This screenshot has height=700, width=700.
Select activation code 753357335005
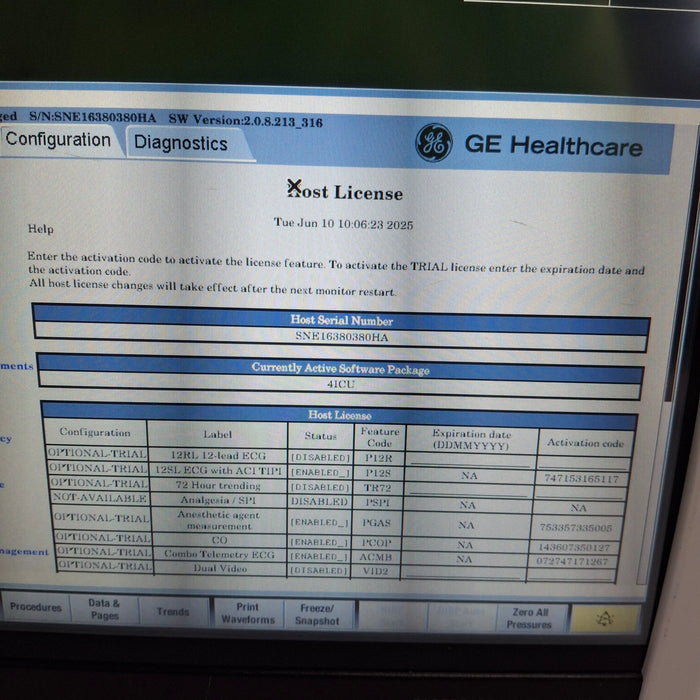[x=575, y=527]
